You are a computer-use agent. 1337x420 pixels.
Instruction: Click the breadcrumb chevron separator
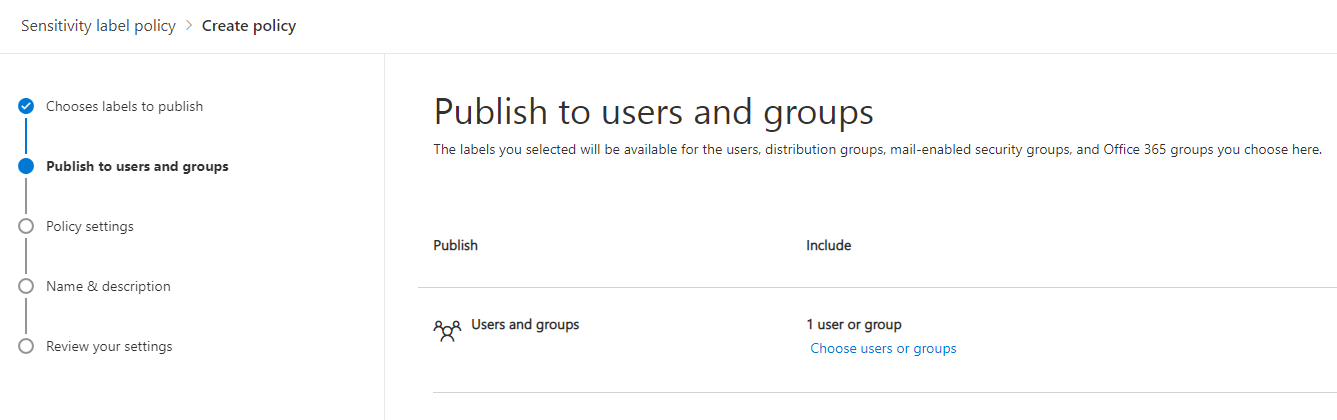click(189, 26)
